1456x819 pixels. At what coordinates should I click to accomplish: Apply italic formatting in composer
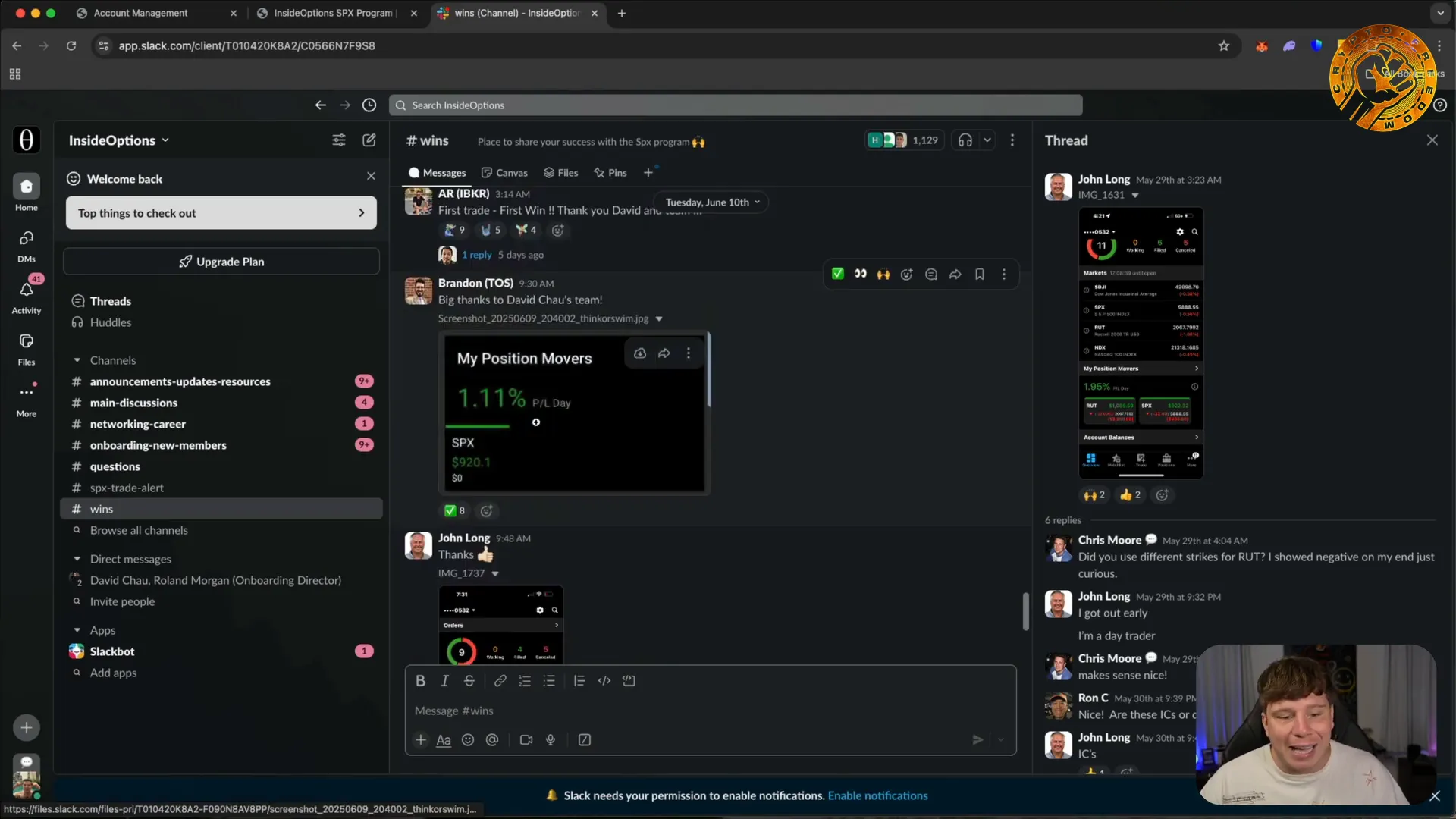coord(445,681)
